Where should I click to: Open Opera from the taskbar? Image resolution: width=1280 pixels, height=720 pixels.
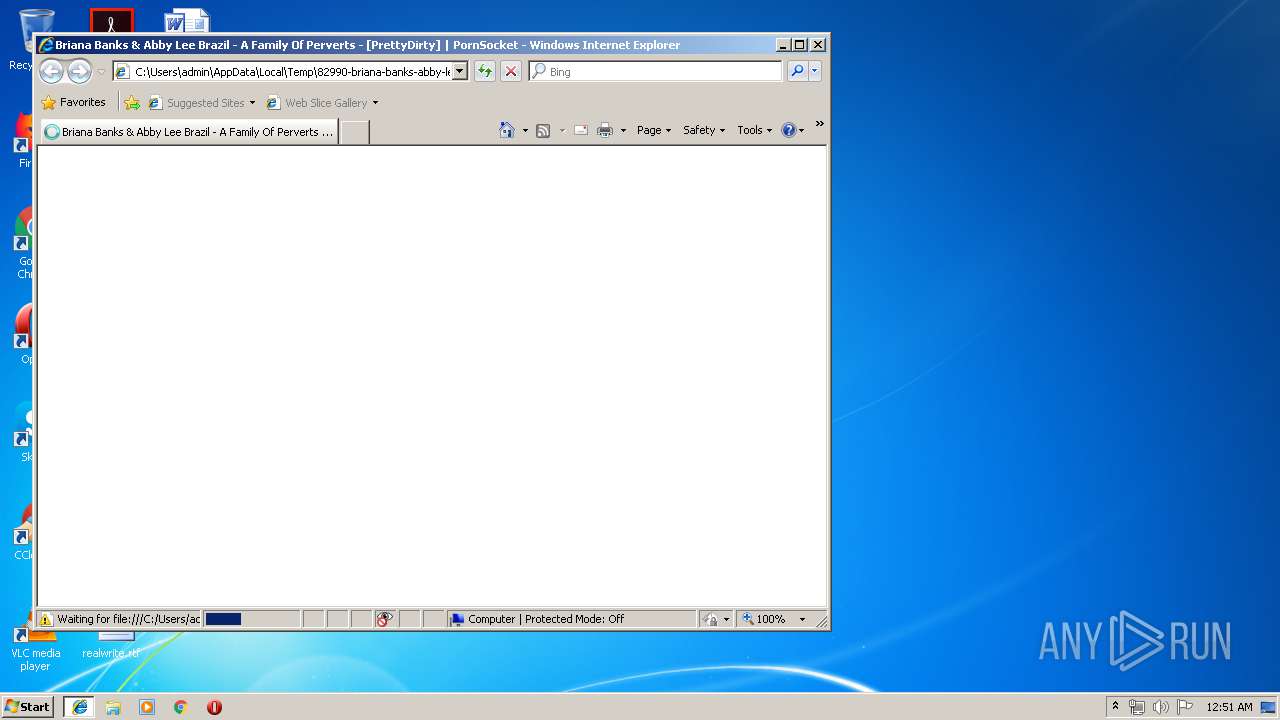pos(214,706)
